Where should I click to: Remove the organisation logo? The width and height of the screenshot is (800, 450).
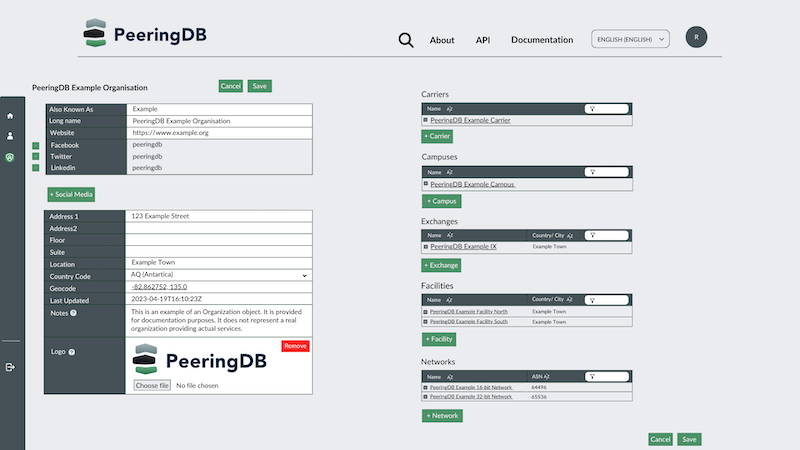tap(295, 346)
